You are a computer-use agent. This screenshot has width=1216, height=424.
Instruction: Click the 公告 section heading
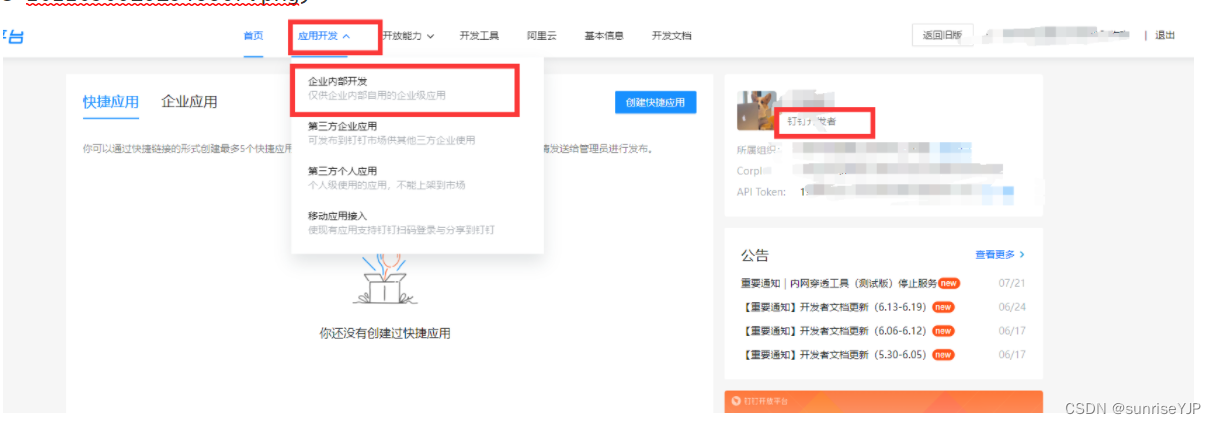[755, 255]
